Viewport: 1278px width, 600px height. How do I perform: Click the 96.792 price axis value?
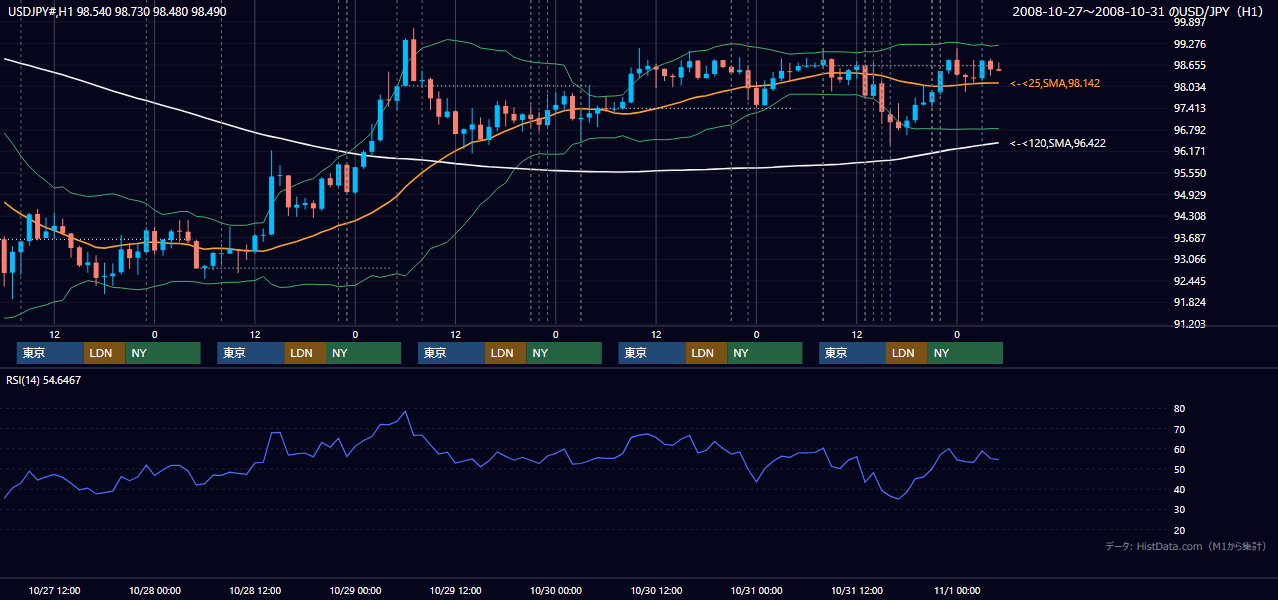pos(1188,130)
